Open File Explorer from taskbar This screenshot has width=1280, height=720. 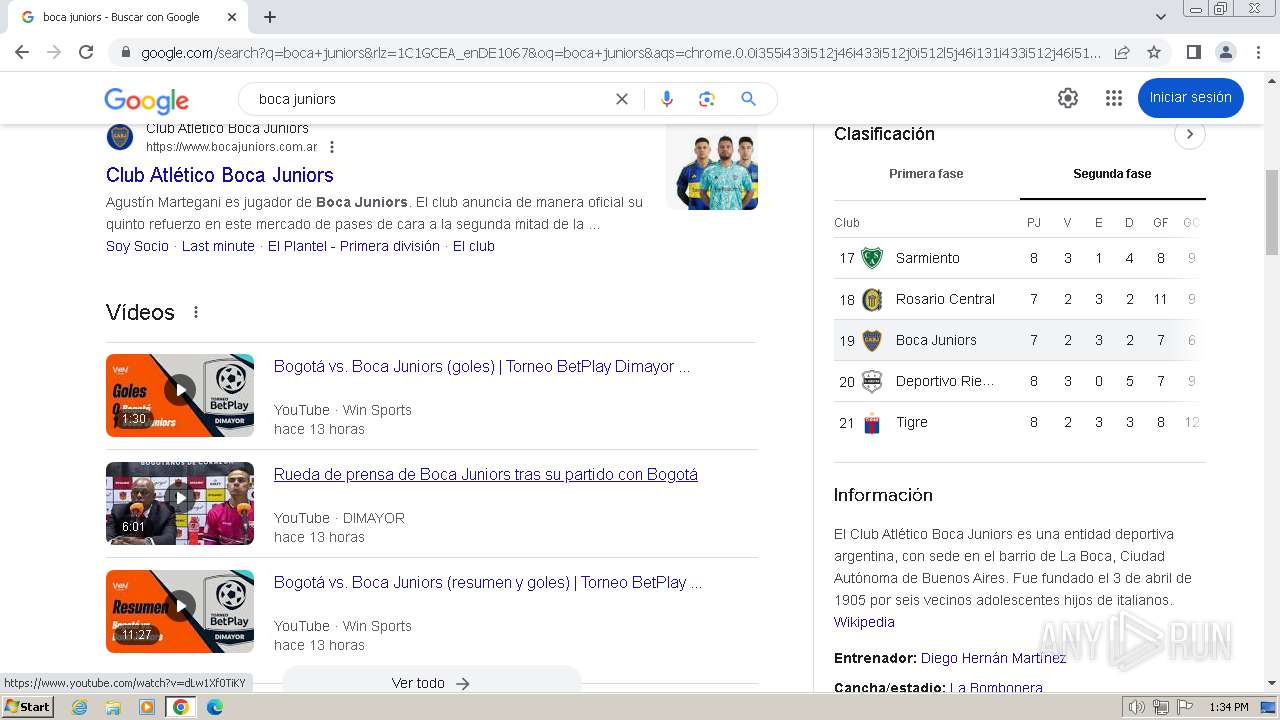point(113,707)
